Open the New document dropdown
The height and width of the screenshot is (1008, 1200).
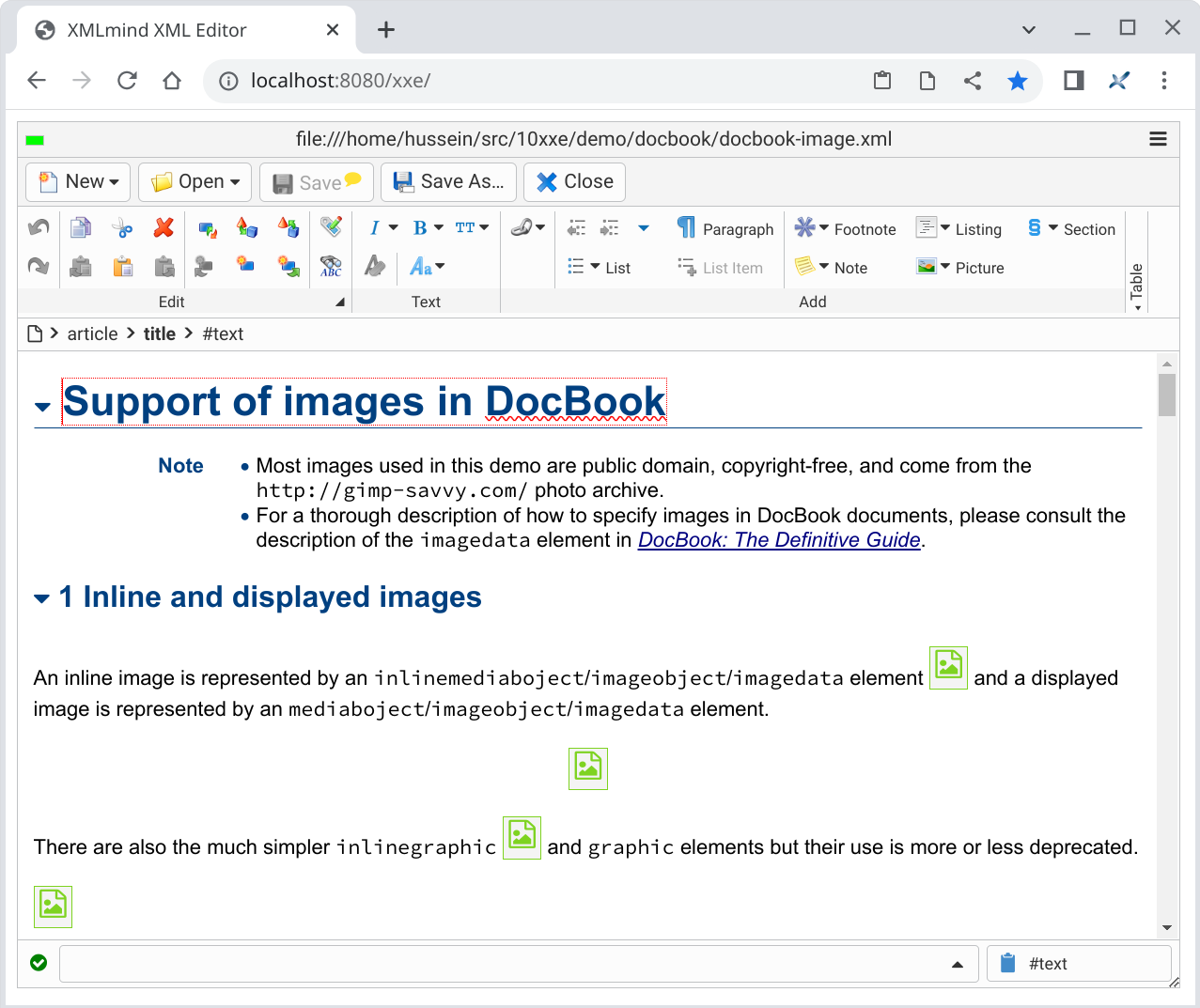coord(78,181)
